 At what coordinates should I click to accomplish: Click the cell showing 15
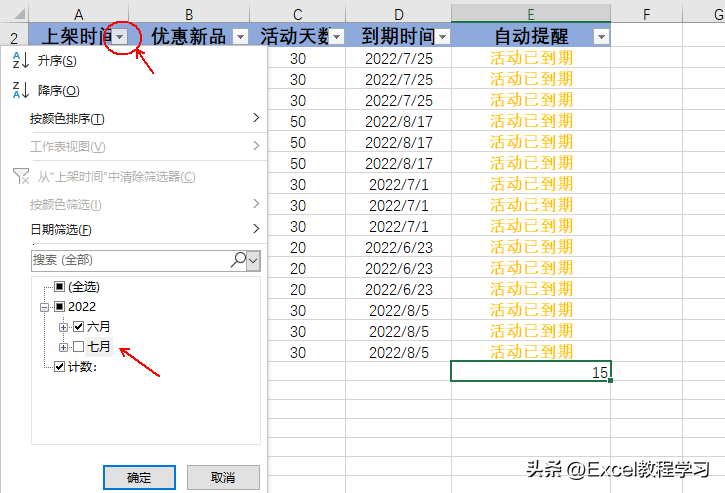531,371
